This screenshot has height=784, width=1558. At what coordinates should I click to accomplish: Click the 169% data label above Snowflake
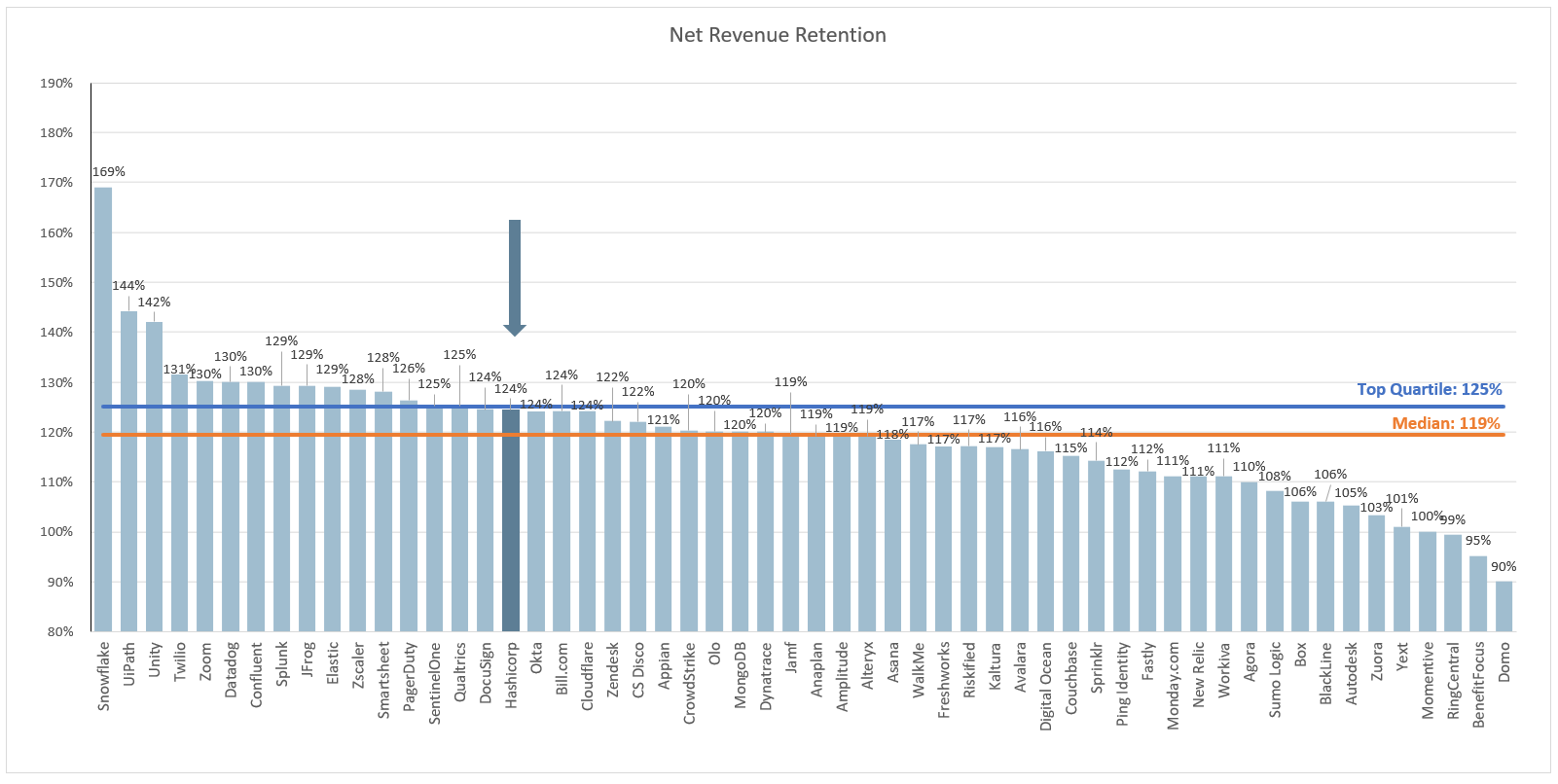pyautogui.click(x=109, y=172)
